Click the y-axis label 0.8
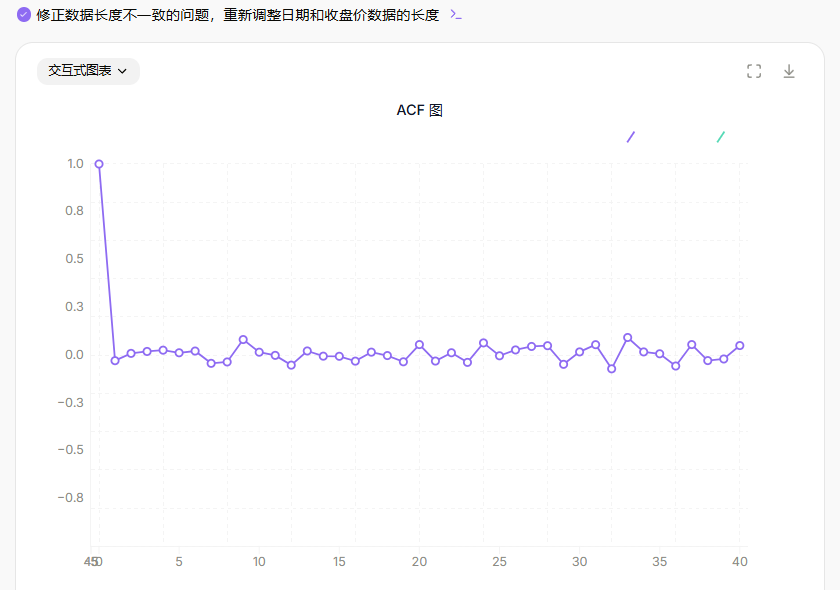The height and width of the screenshot is (590, 840). pyautogui.click(x=74, y=211)
